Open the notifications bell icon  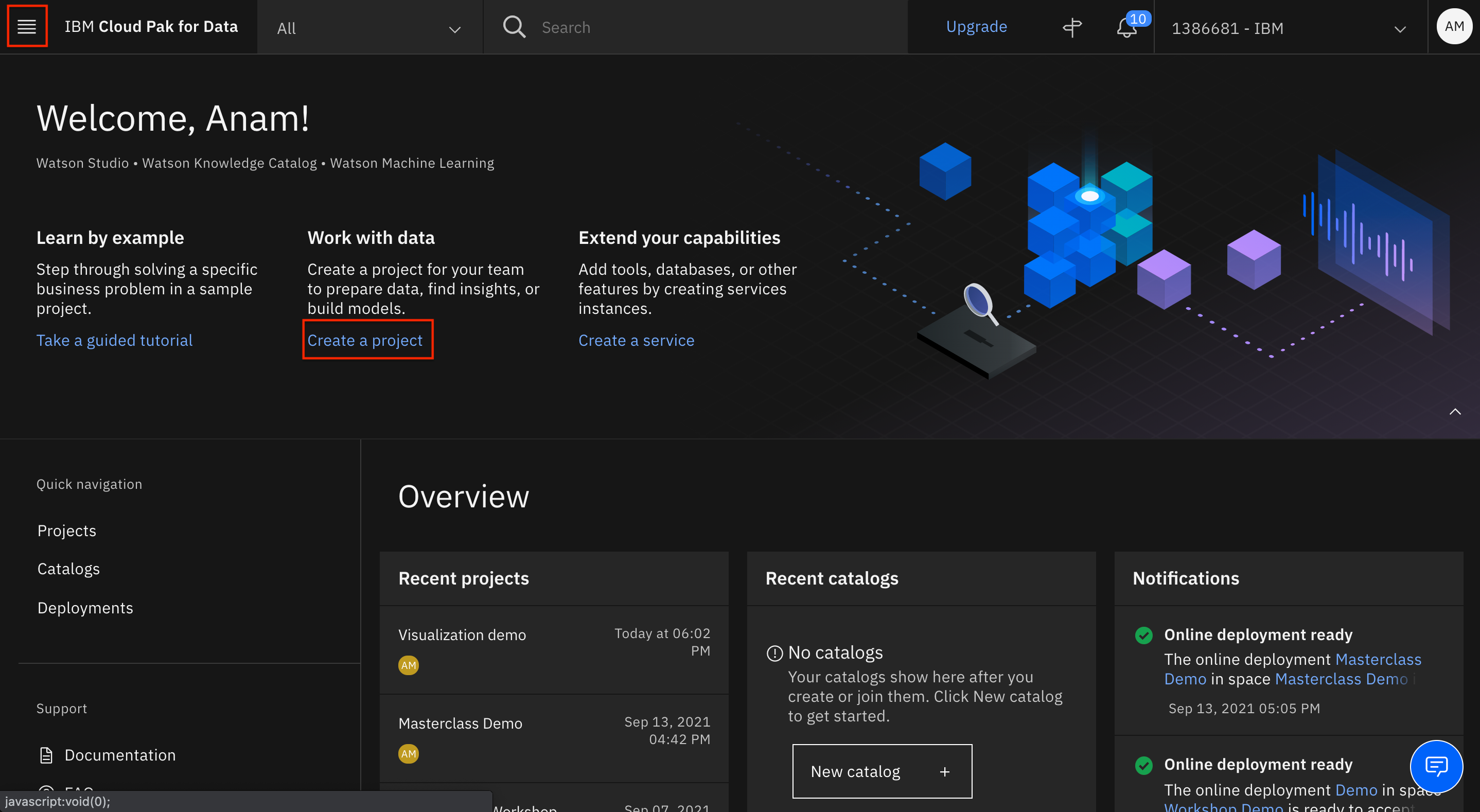(1127, 27)
